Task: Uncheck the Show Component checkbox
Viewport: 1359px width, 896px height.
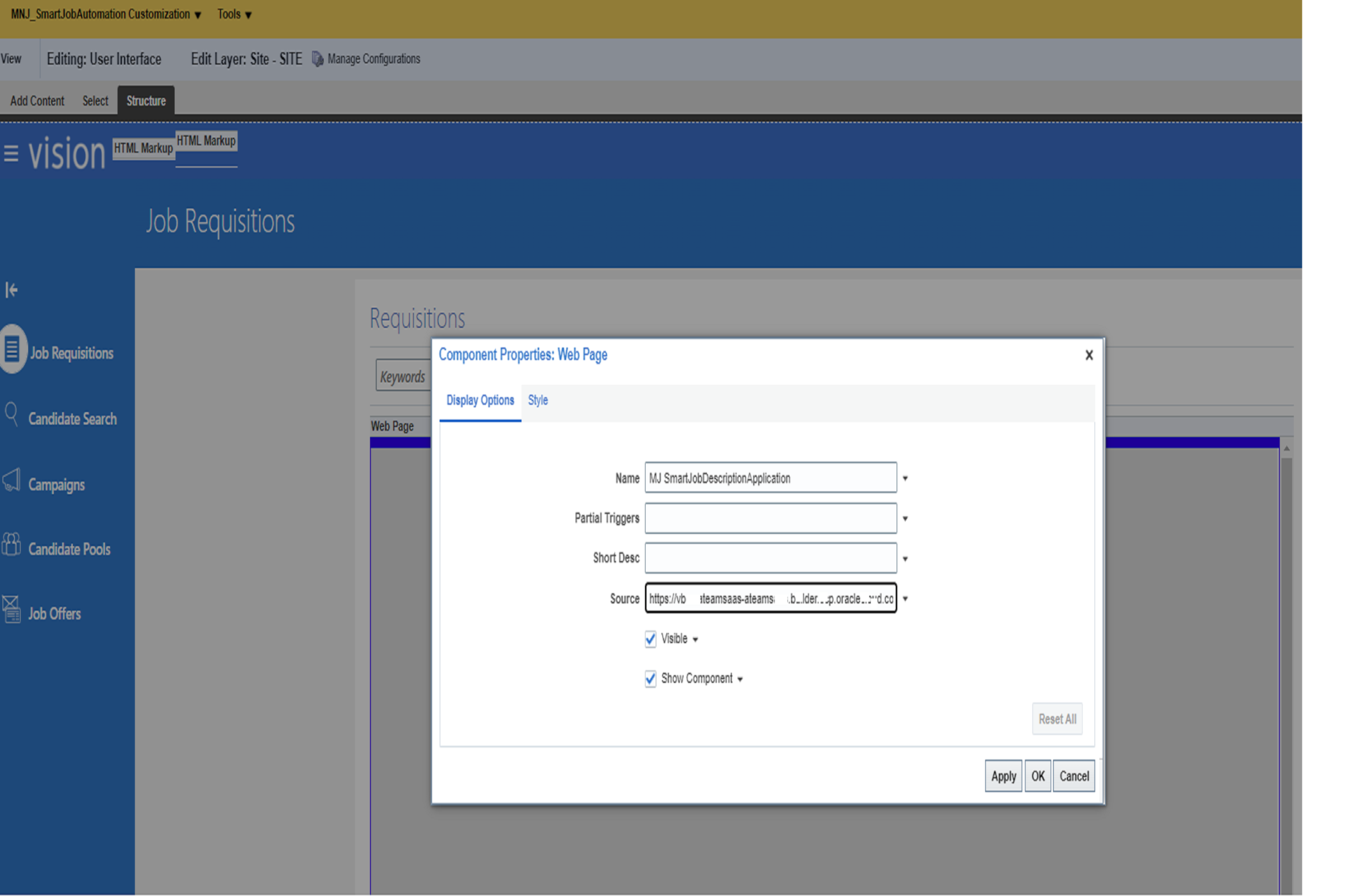Action: click(650, 679)
